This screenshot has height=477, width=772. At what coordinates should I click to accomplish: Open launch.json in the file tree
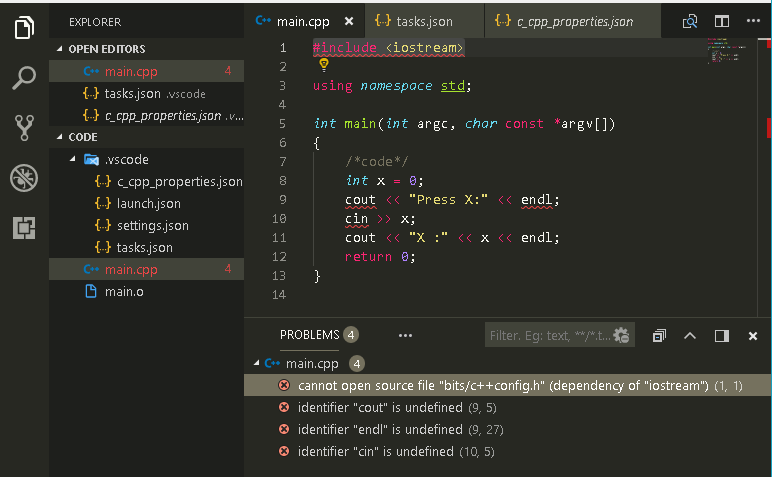click(147, 203)
